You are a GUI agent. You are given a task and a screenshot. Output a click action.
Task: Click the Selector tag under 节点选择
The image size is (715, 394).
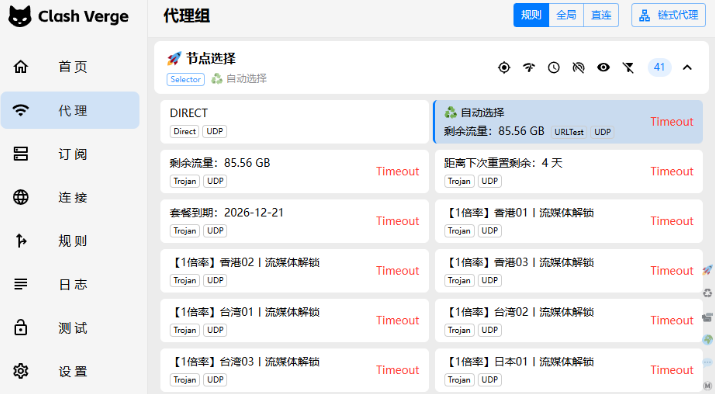tap(186, 79)
